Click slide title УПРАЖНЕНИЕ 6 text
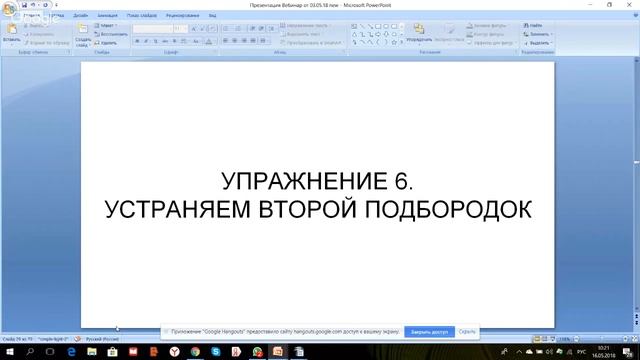The width and height of the screenshot is (640, 360). click(317, 181)
